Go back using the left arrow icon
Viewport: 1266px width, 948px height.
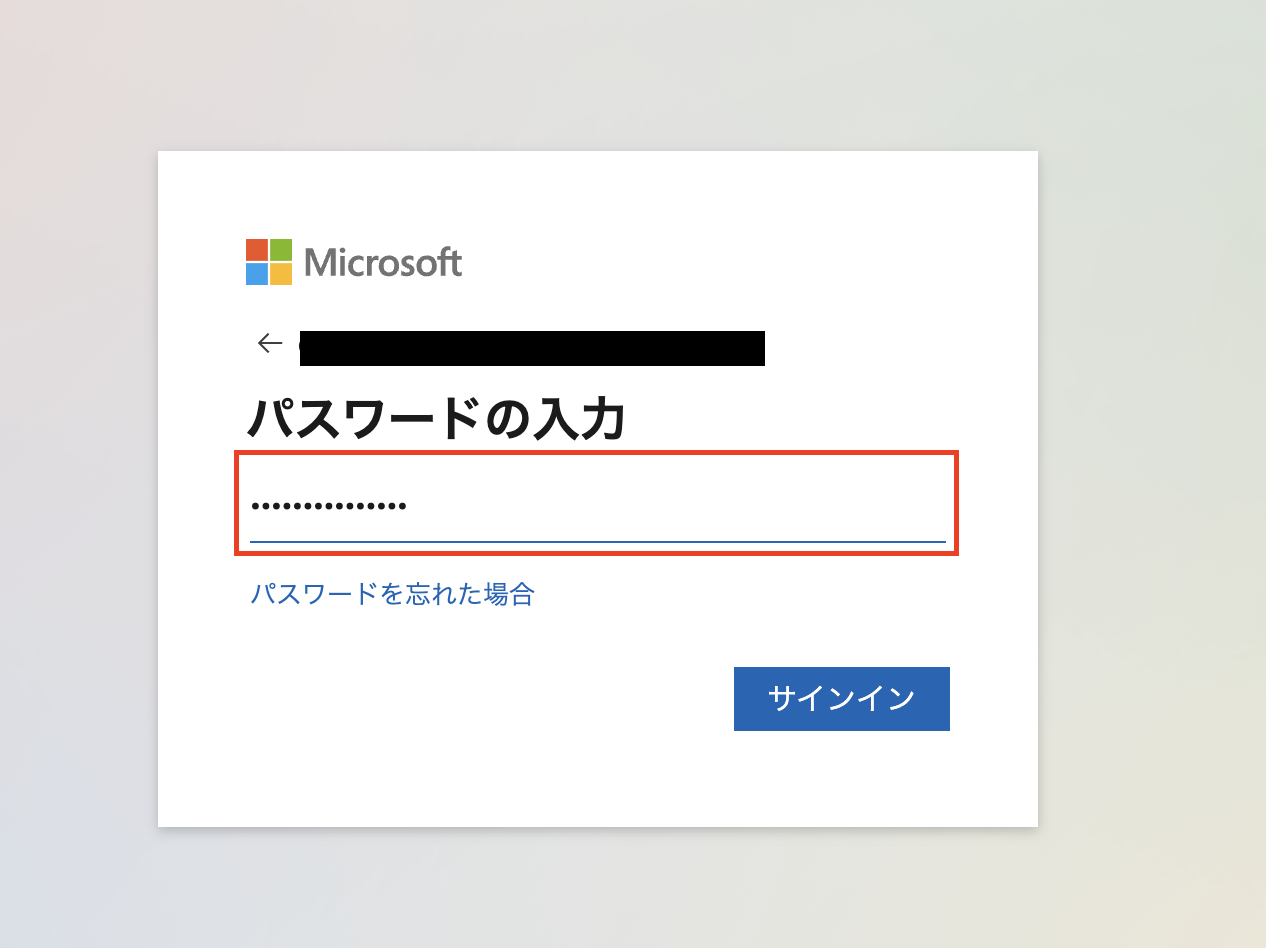click(x=270, y=344)
